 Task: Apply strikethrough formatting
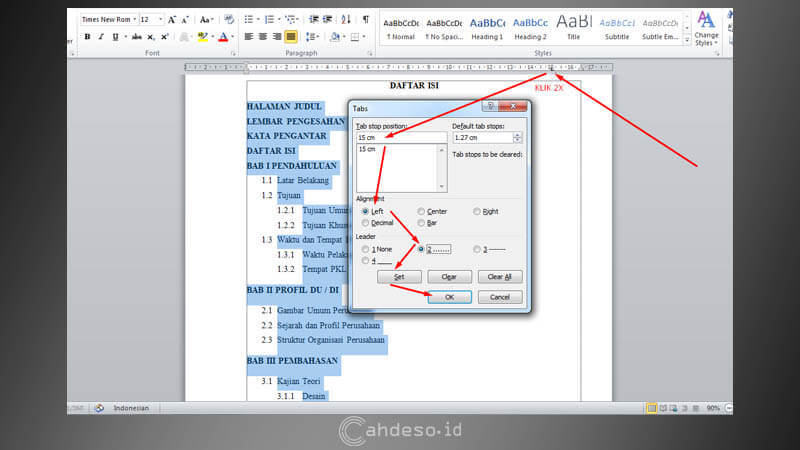coord(137,37)
